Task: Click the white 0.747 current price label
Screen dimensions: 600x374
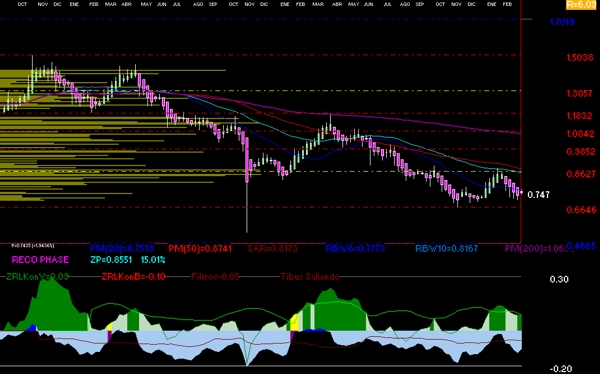Action: click(x=538, y=195)
